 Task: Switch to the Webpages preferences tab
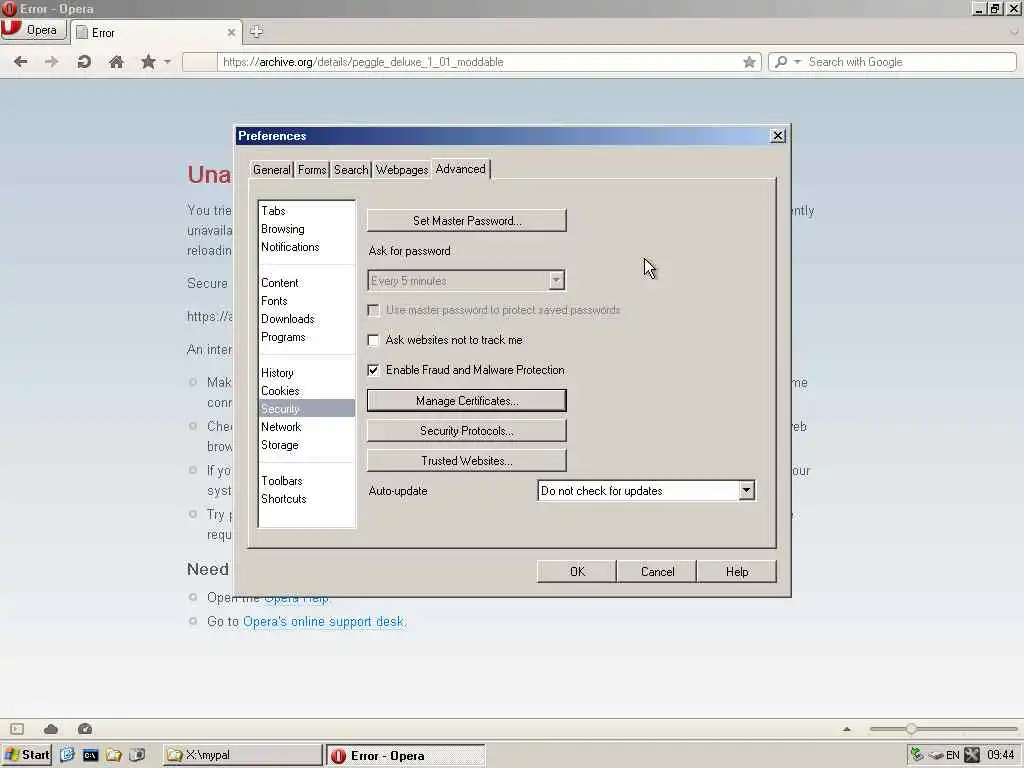pos(402,170)
